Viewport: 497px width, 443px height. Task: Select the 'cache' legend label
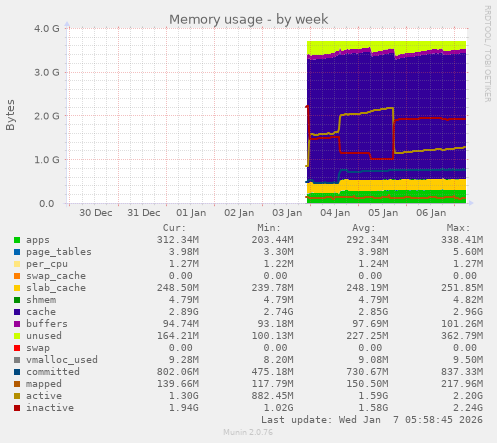coord(41,312)
